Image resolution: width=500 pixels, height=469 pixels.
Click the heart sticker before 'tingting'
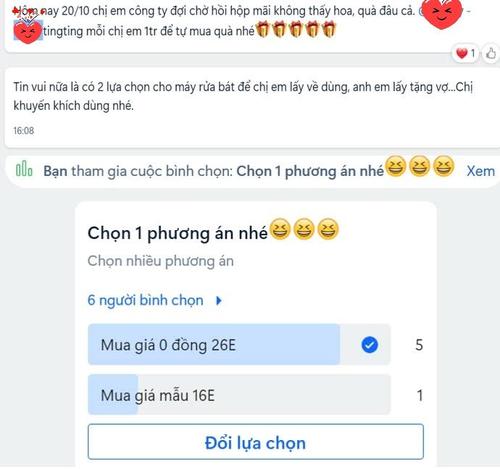[27, 31]
